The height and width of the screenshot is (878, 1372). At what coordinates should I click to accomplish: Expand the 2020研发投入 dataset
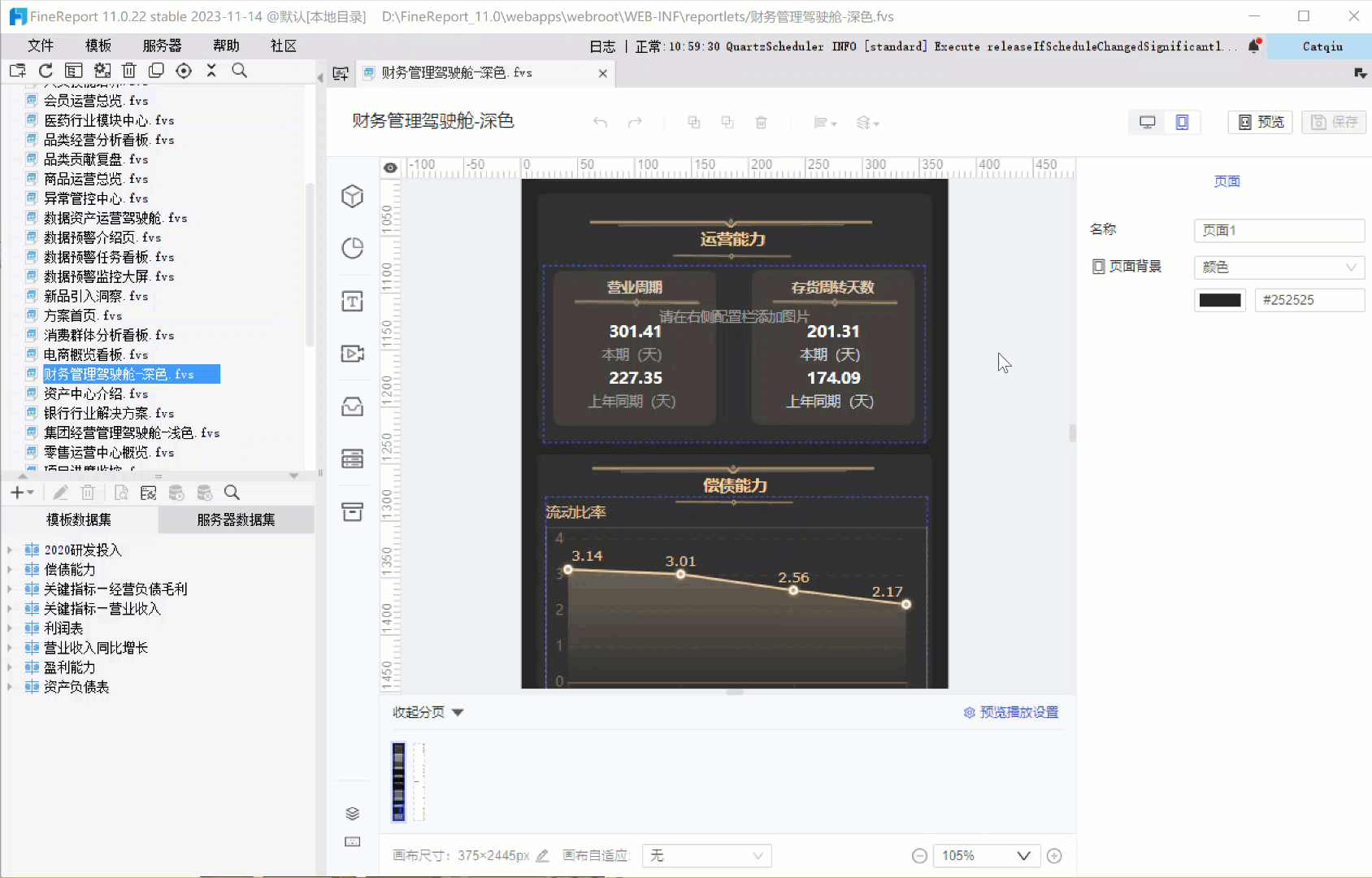pos(10,550)
